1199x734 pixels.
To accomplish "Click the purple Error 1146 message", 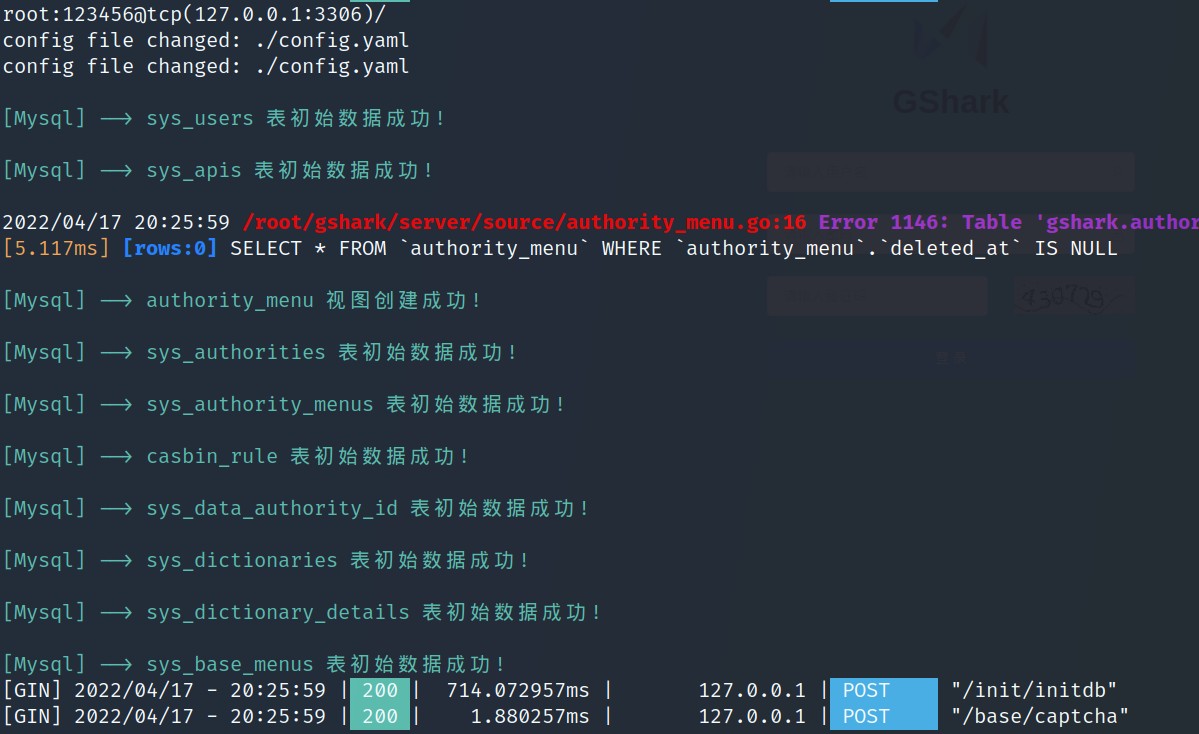I will (x=1009, y=222).
